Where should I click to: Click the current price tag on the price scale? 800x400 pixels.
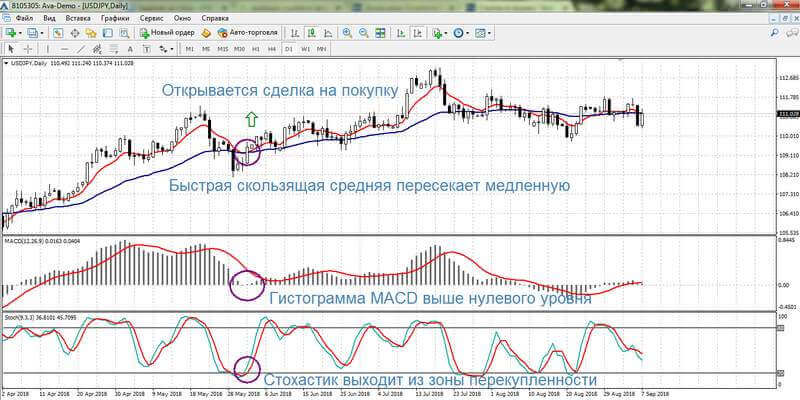786,114
